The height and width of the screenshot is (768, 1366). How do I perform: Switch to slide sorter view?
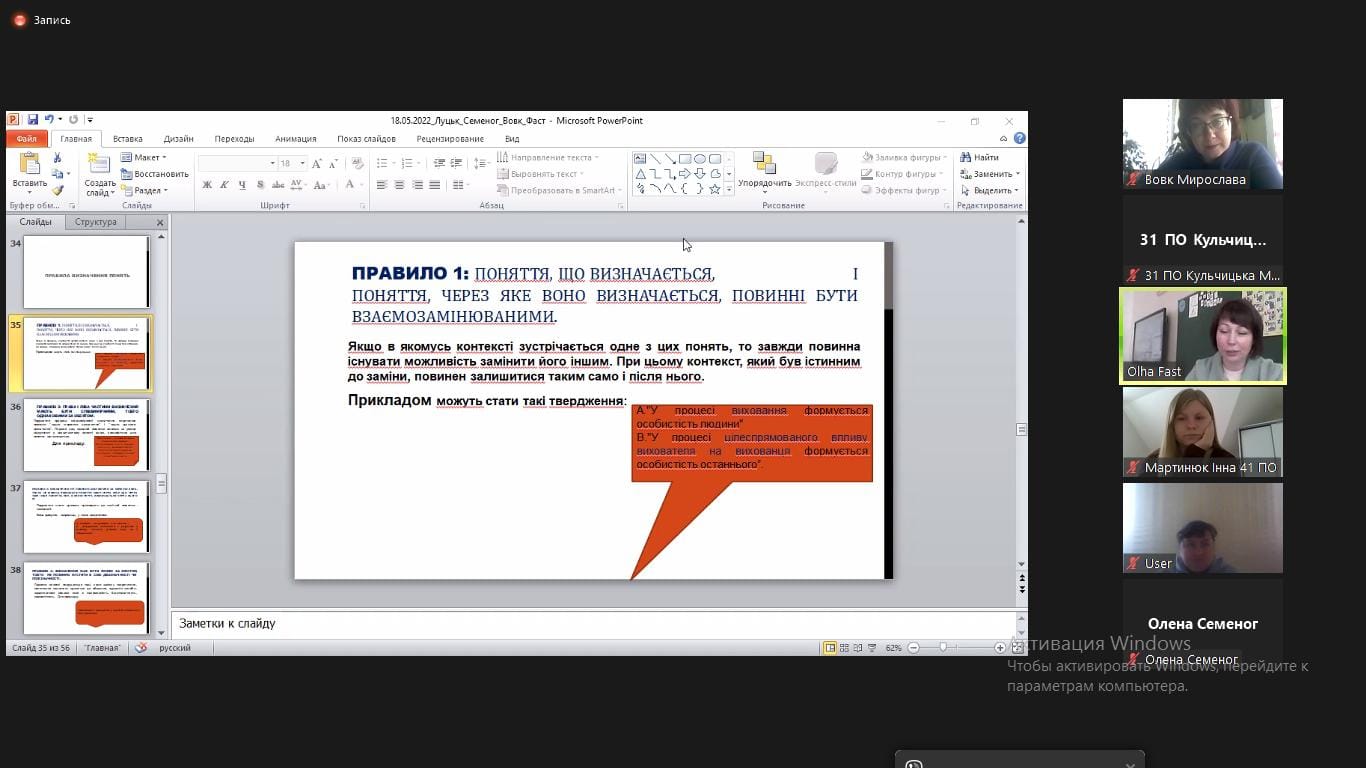[844, 648]
